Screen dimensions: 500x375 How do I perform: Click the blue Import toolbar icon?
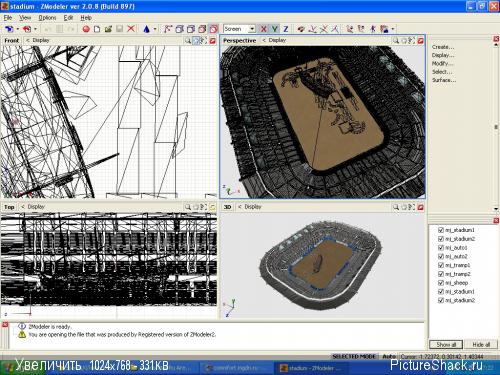coord(9,29)
